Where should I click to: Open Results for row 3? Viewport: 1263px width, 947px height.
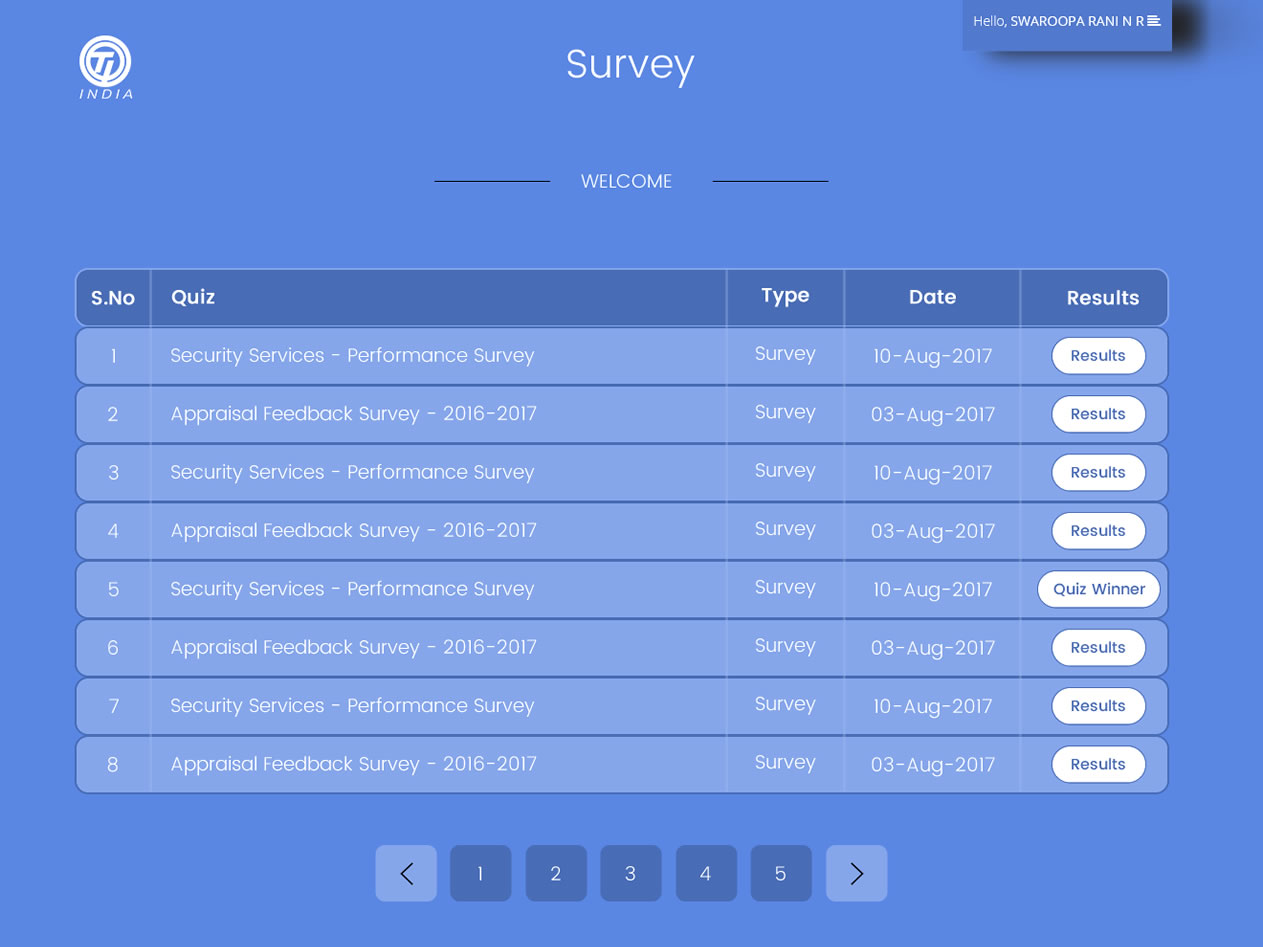point(1098,472)
